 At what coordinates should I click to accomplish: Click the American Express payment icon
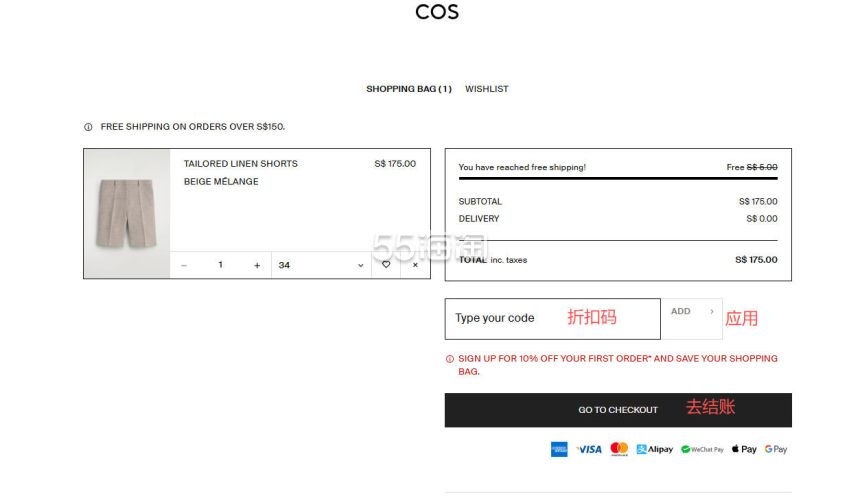pyautogui.click(x=559, y=450)
